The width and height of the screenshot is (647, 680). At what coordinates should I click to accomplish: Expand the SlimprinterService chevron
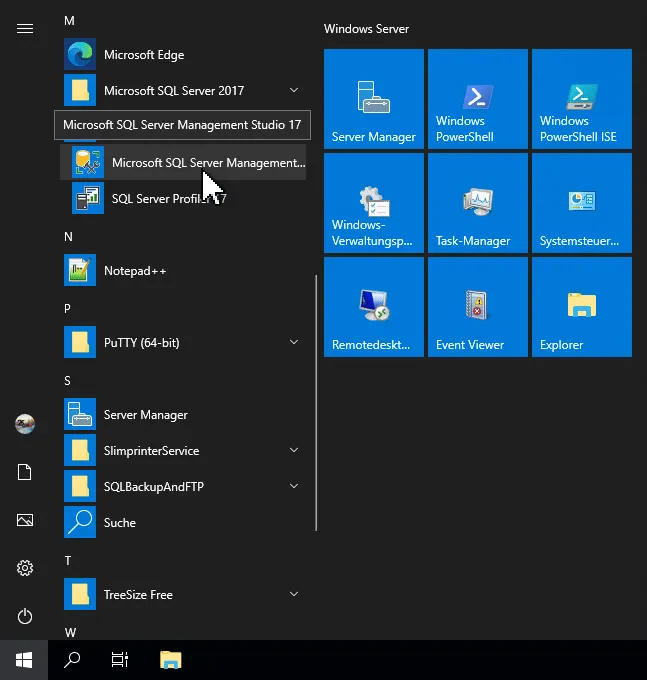(x=294, y=450)
